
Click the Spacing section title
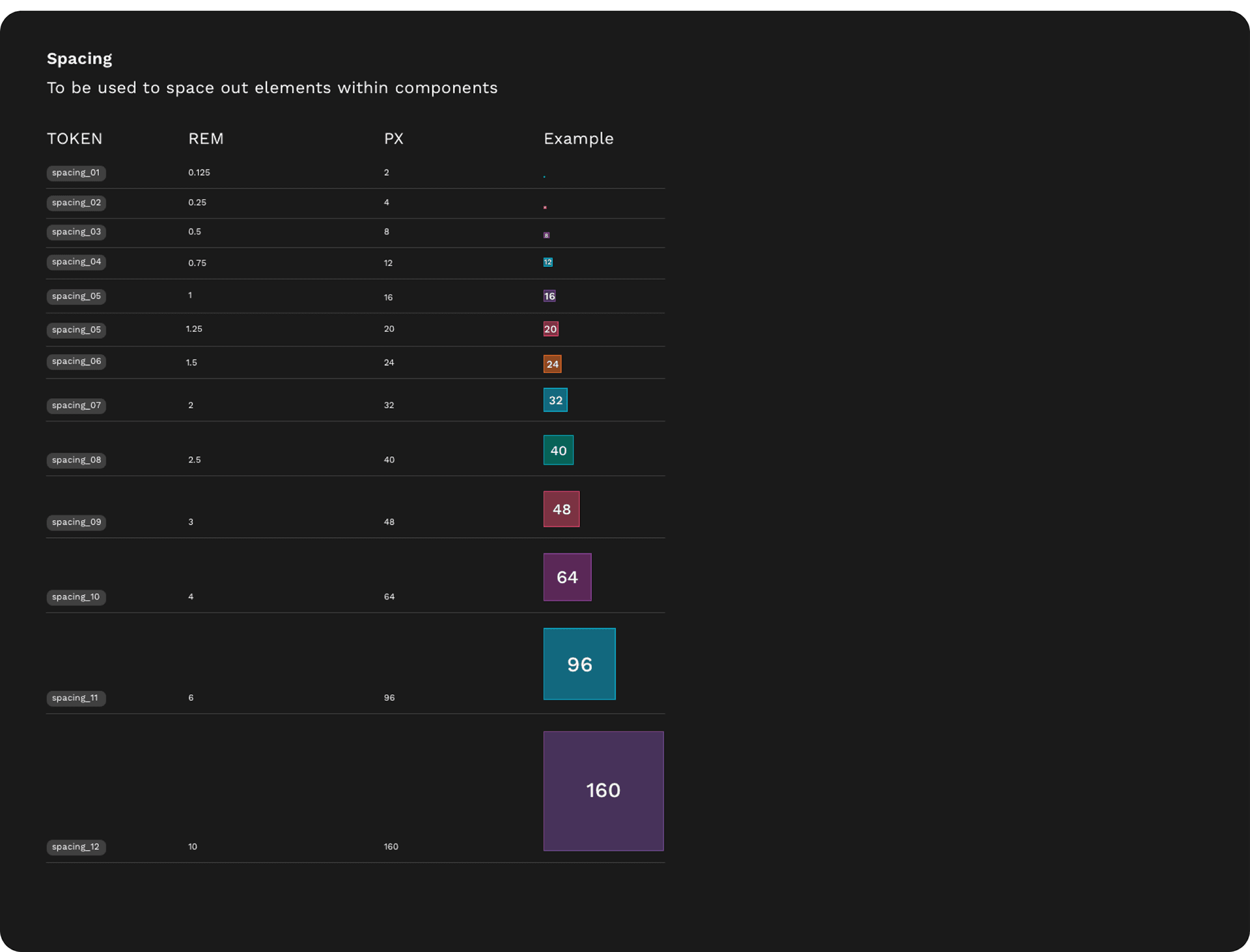click(79, 59)
